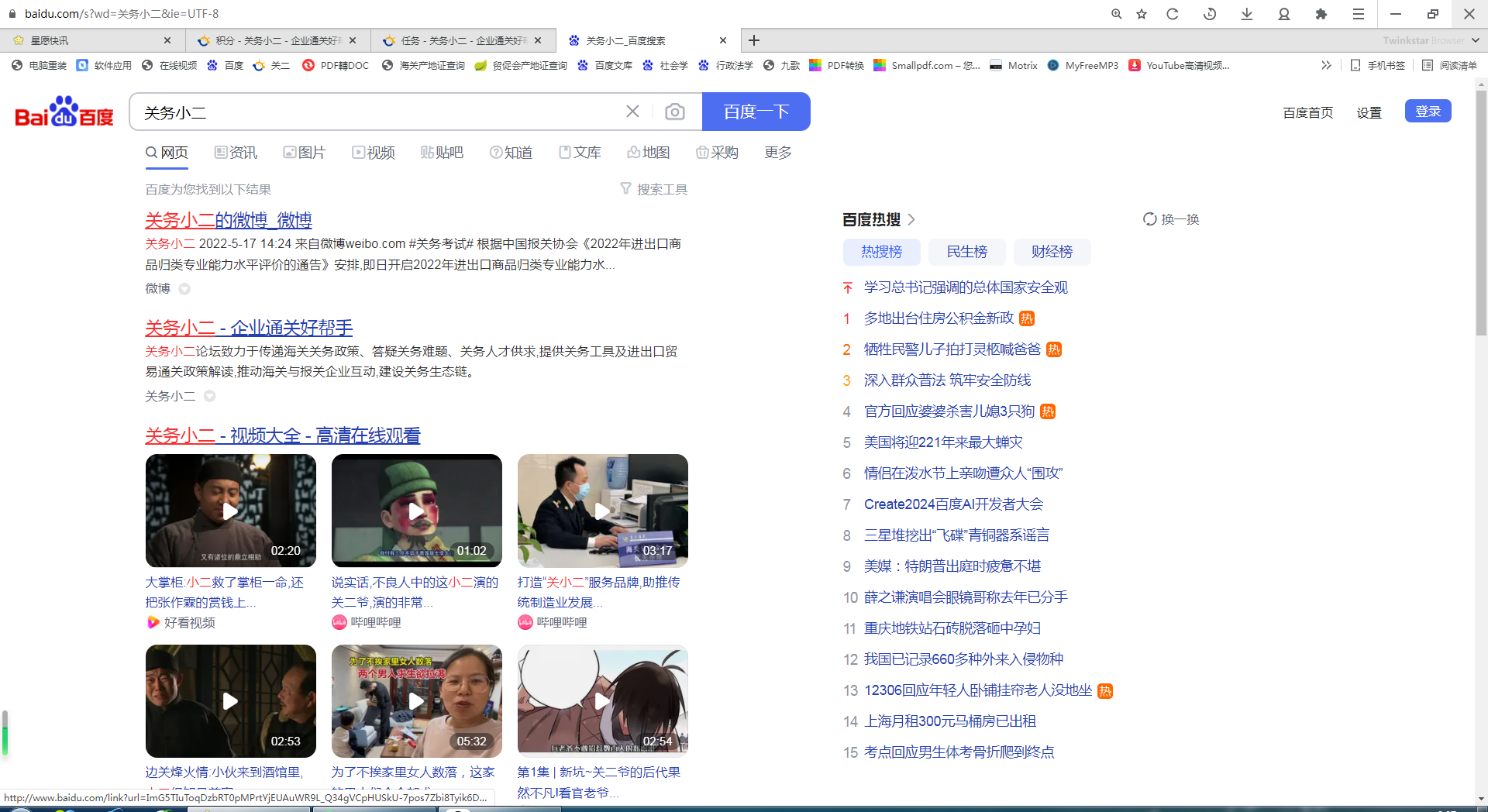Image resolution: width=1488 pixels, height=812 pixels.
Task: Open 手机书签 mobile bookmarks
Action: coord(1378,65)
